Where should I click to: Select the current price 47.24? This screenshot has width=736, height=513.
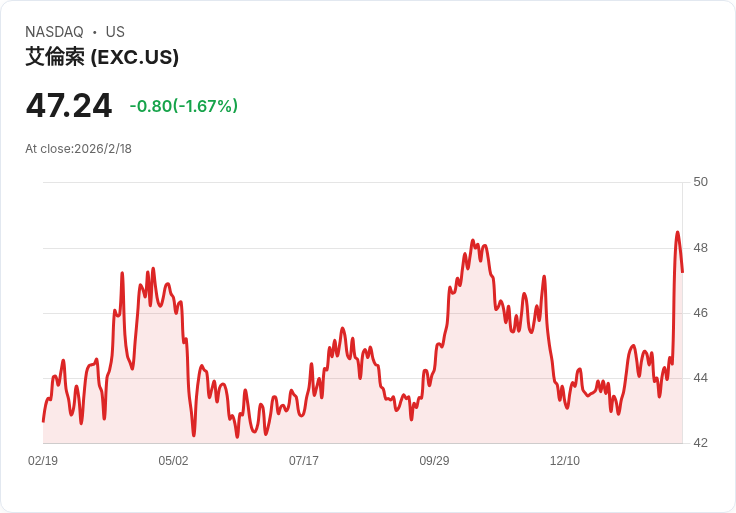coord(69,105)
